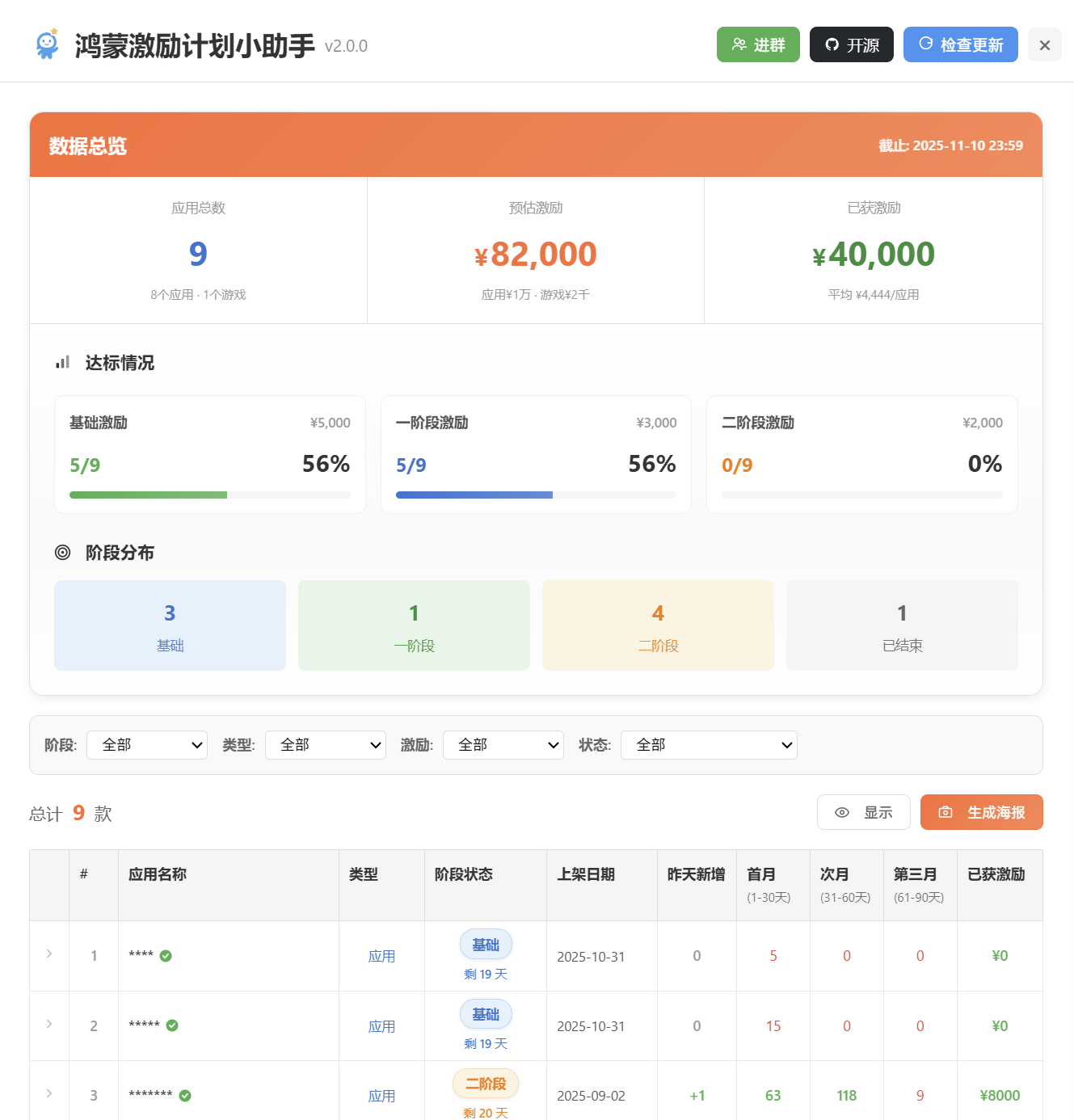
Task: Click the target icon beside 阶段分布
Action: (x=63, y=553)
